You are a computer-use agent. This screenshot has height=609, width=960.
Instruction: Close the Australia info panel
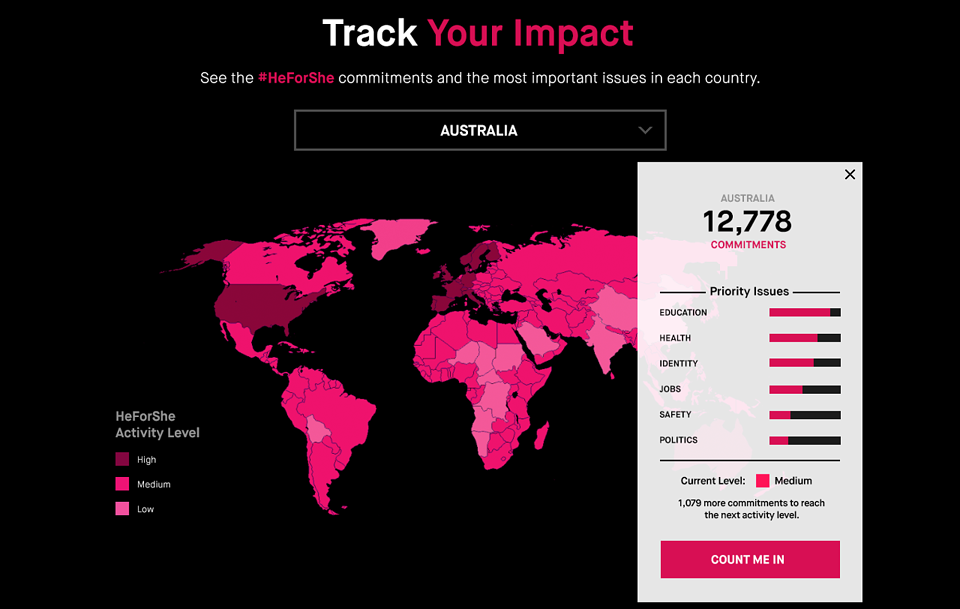(x=850, y=174)
